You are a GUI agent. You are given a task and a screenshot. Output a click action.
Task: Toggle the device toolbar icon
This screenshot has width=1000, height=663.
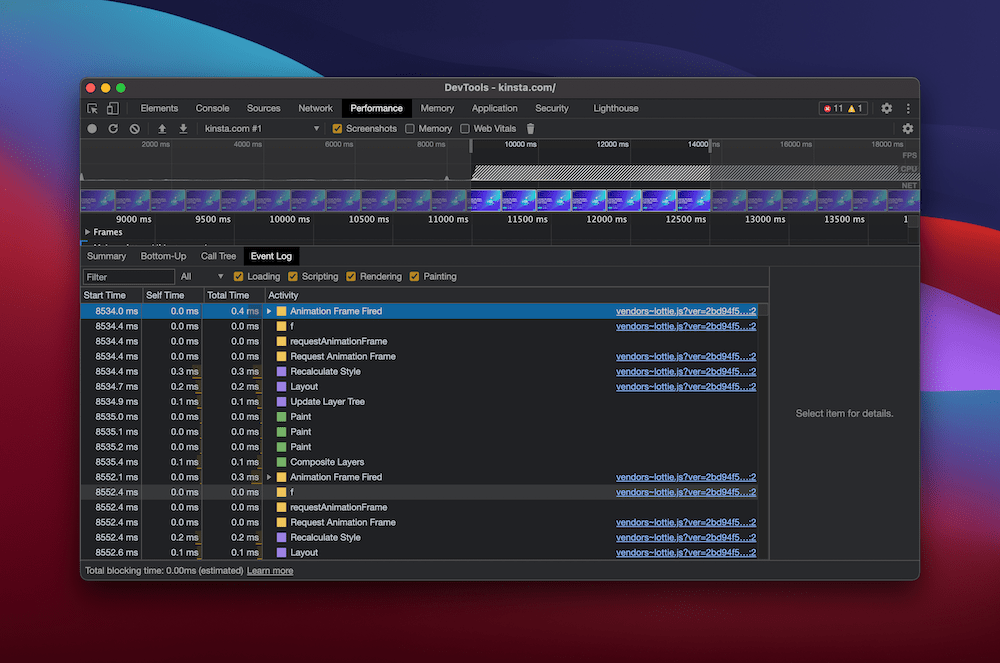(112, 108)
